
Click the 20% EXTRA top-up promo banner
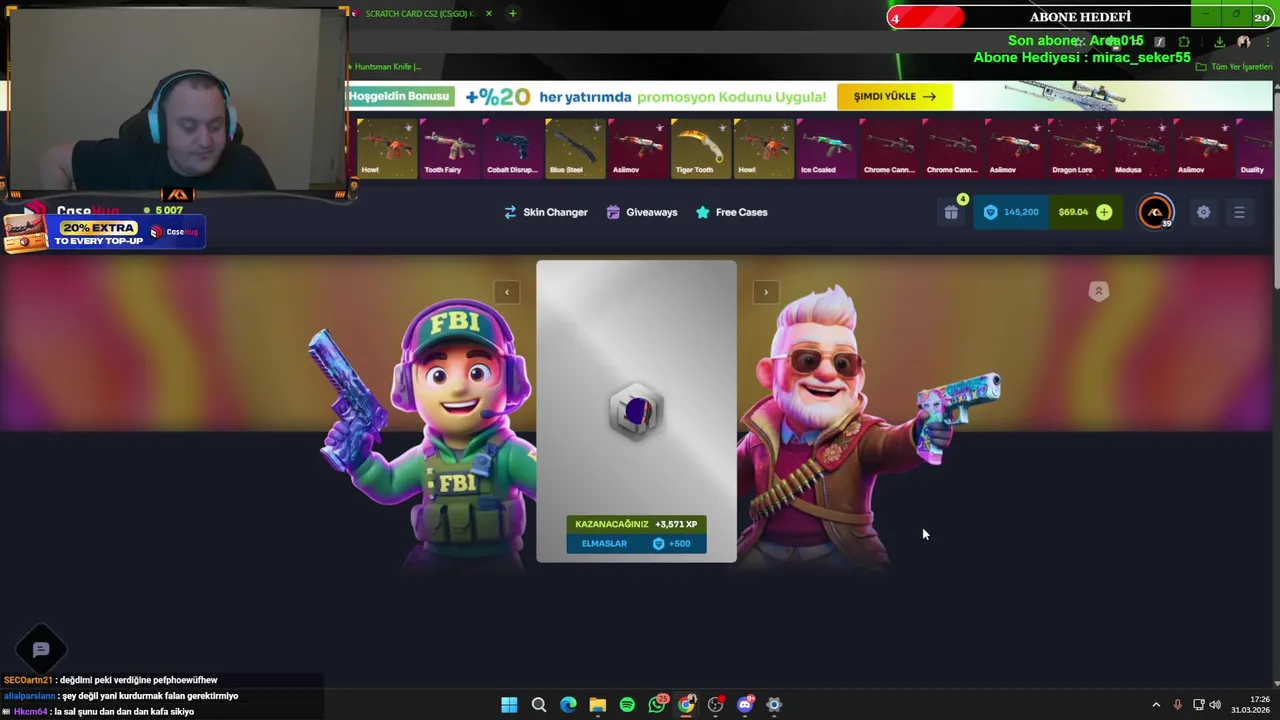click(x=103, y=231)
